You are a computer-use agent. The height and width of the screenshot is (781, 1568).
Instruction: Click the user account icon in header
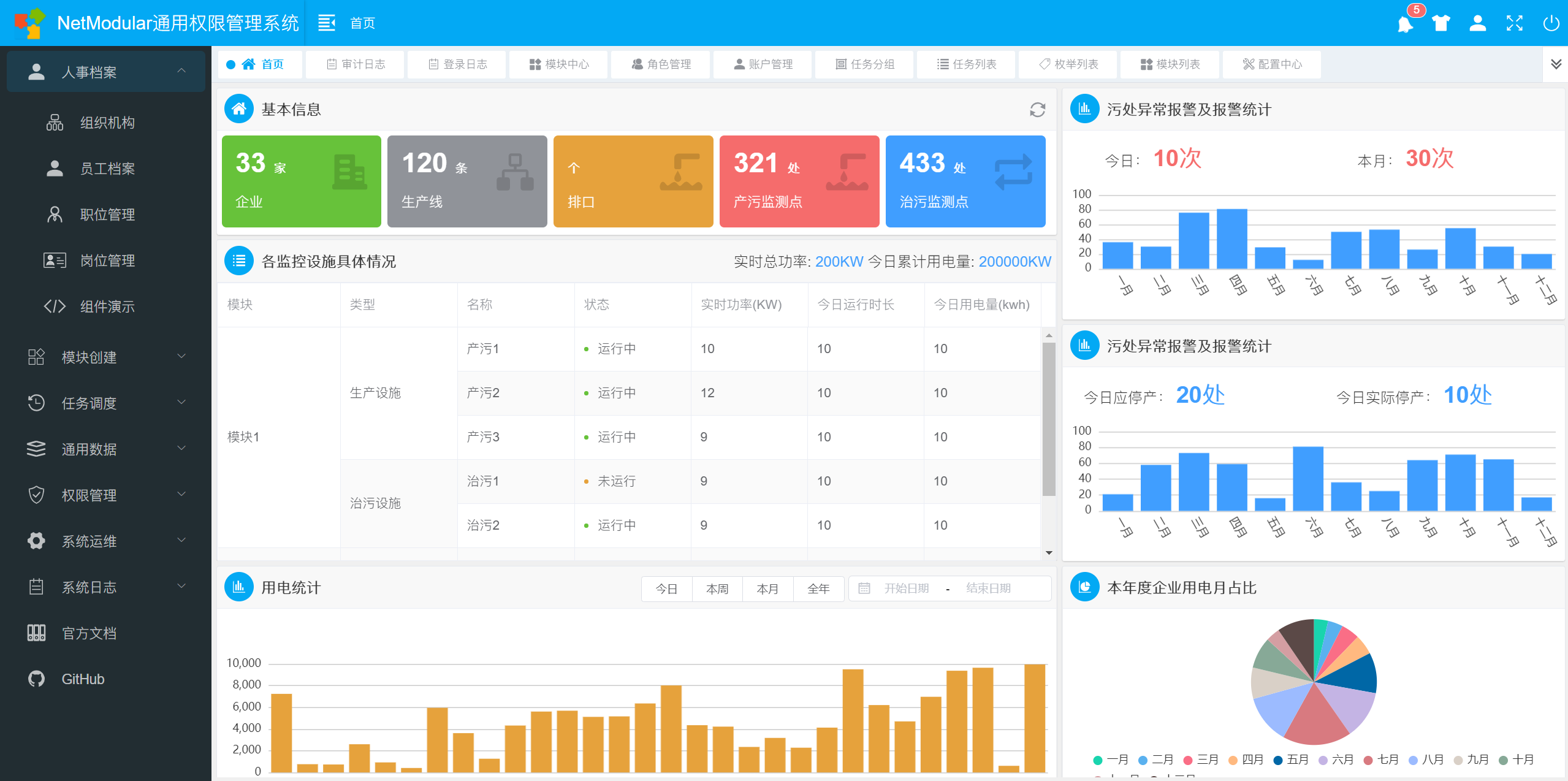[1478, 23]
